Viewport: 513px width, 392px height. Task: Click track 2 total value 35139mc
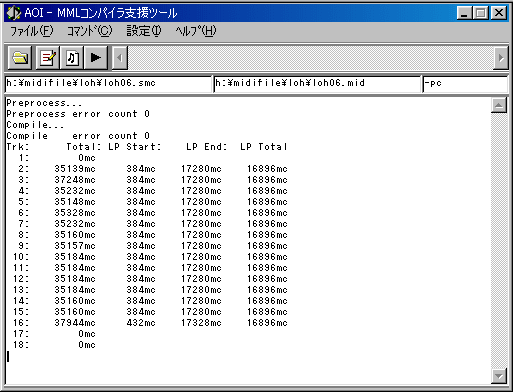pyautogui.click(x=75, y=169)
